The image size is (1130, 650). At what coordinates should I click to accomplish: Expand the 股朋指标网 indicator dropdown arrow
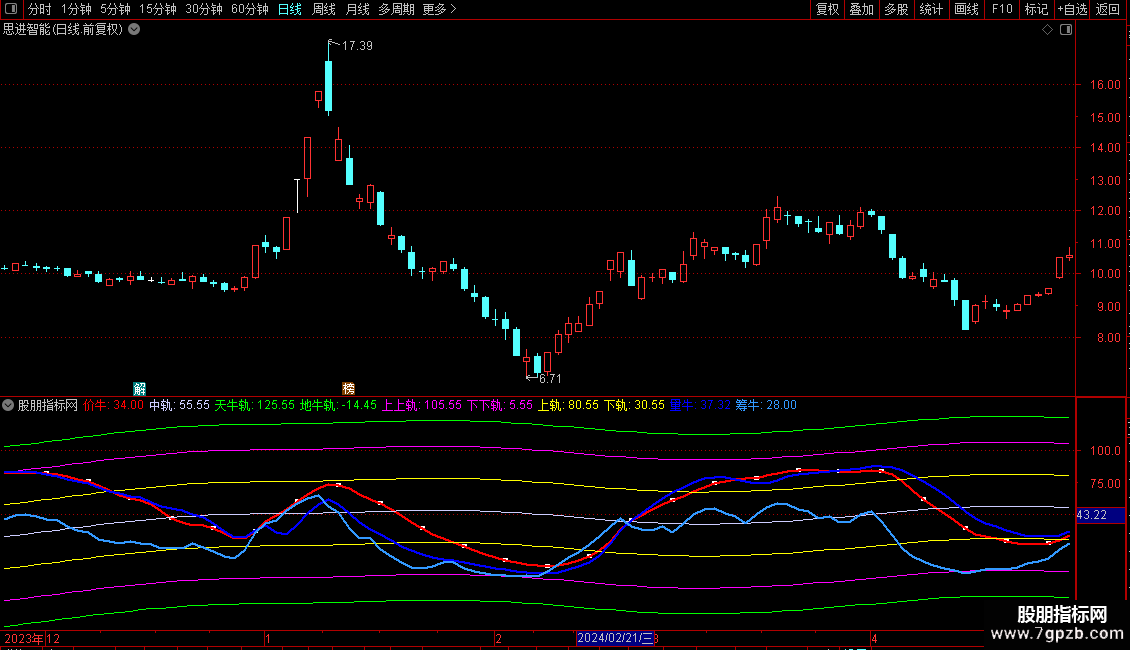pyautogui.click(x=8, y=406)
